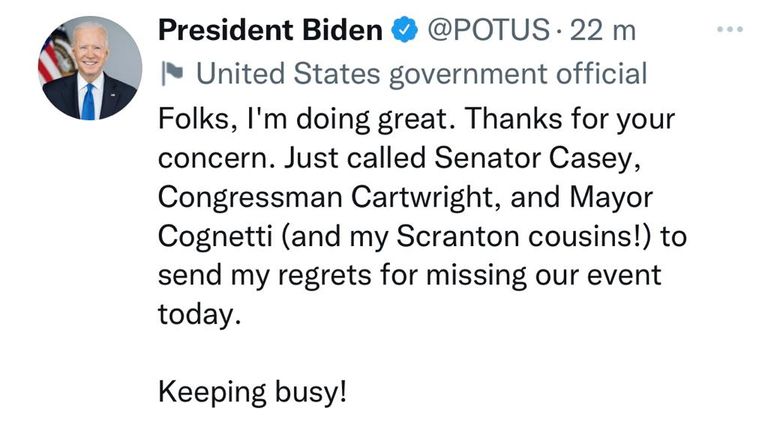
Task: Open the @POTUS handle link
Action: click(x=487, y=31)
